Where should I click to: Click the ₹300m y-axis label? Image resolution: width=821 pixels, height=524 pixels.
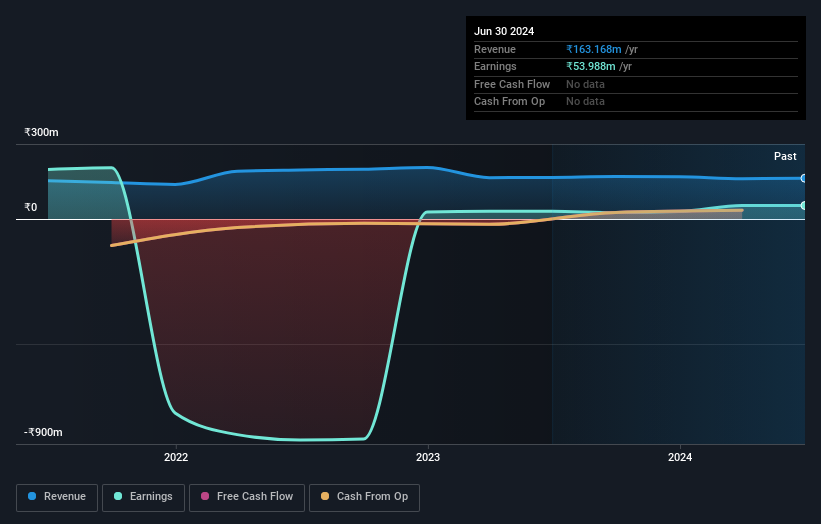click(x=41, y=132)
